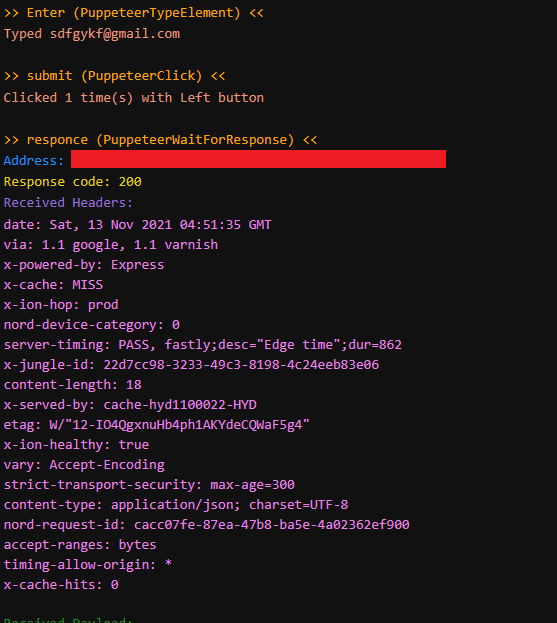The width and height of the screenshot is (557, 623).
Task: Click the Received Headers label
Action: tap(68, 203)
